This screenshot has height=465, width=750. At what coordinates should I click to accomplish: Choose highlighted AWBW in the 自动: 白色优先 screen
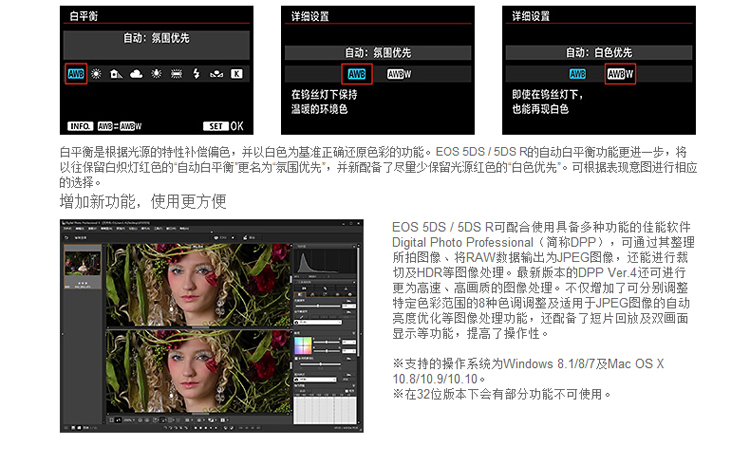620,74
